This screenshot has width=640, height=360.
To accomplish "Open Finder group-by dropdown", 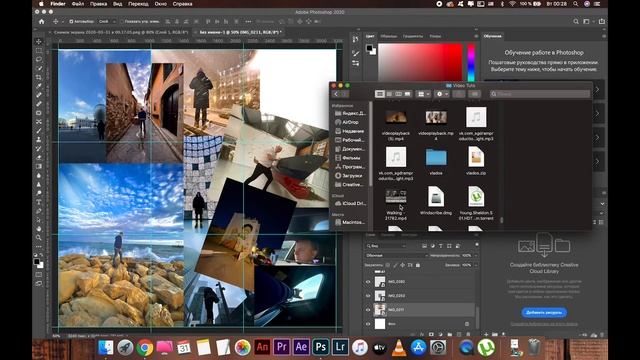I will (x=423, y=94).
